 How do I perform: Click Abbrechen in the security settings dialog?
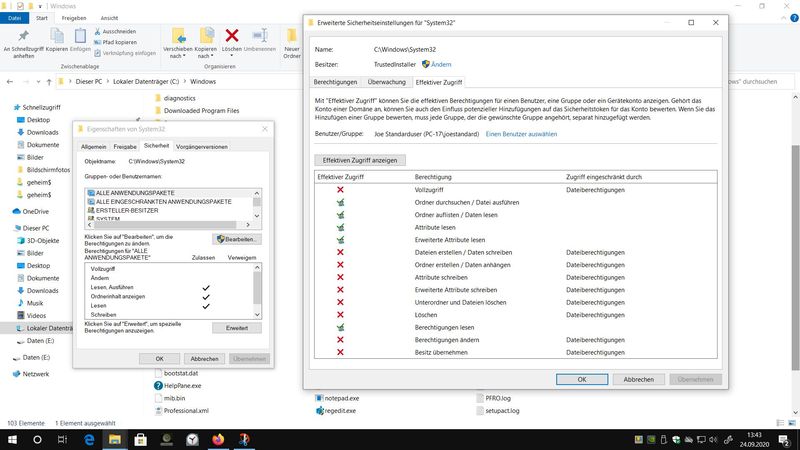(x=638, y=380)
